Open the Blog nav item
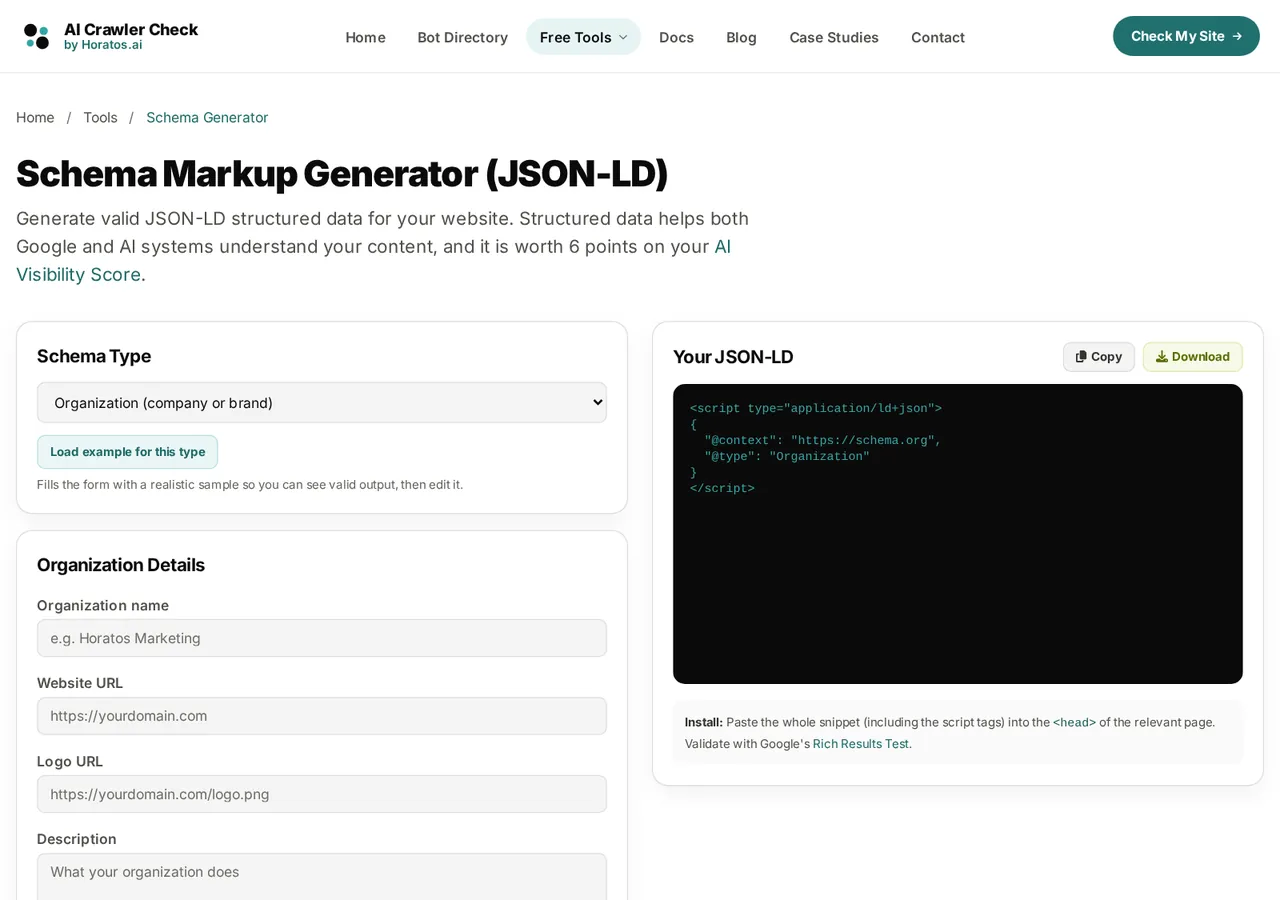1280x900 pixels. [741, 37]
